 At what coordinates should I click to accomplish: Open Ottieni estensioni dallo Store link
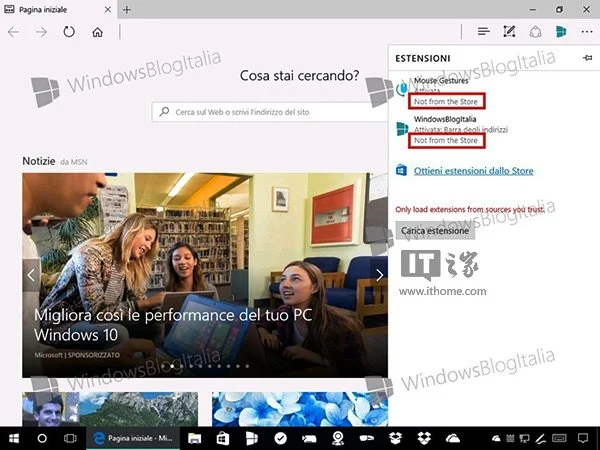tap(473, 171)
